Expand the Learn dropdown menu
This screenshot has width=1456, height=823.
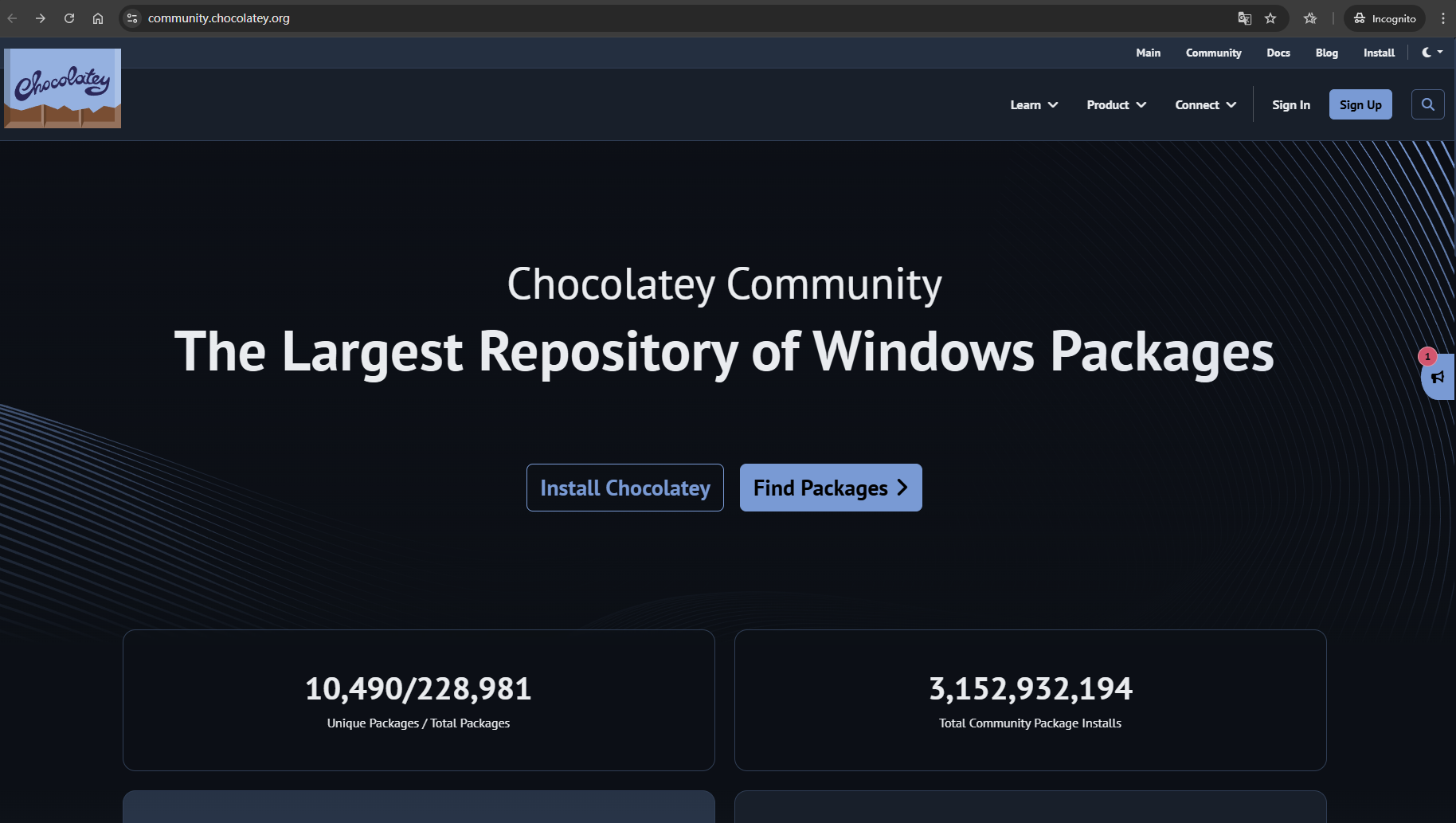(x=1034, y=105)
